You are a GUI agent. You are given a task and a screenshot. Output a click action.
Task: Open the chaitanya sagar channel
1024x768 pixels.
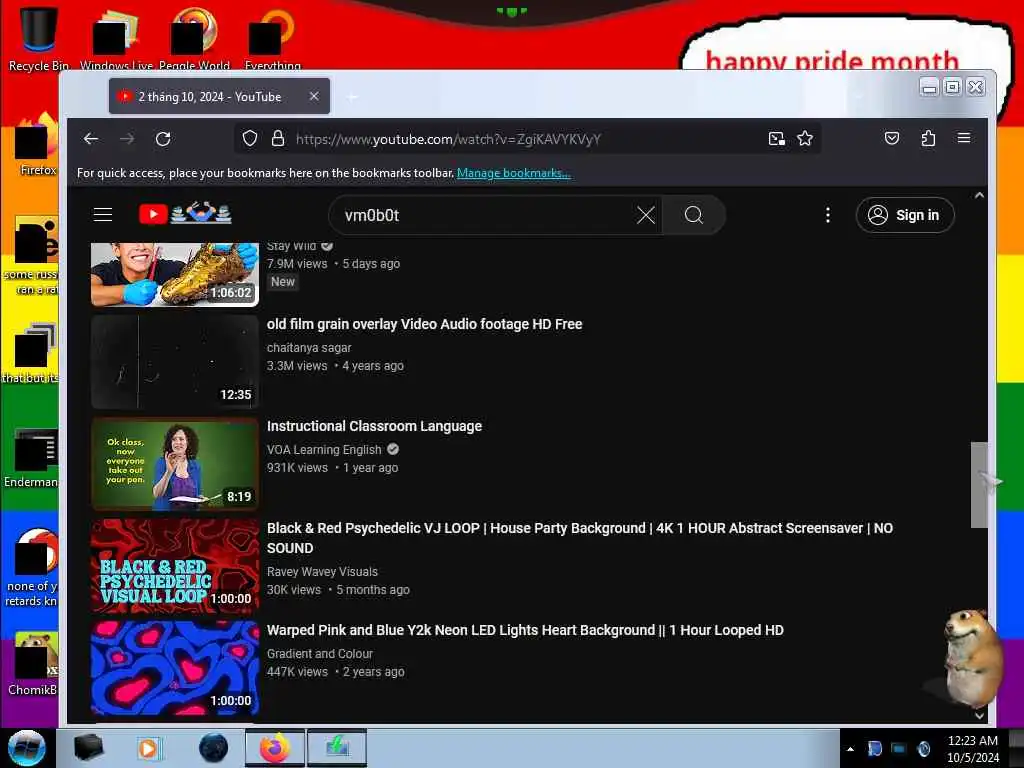[x=309, y=347]
